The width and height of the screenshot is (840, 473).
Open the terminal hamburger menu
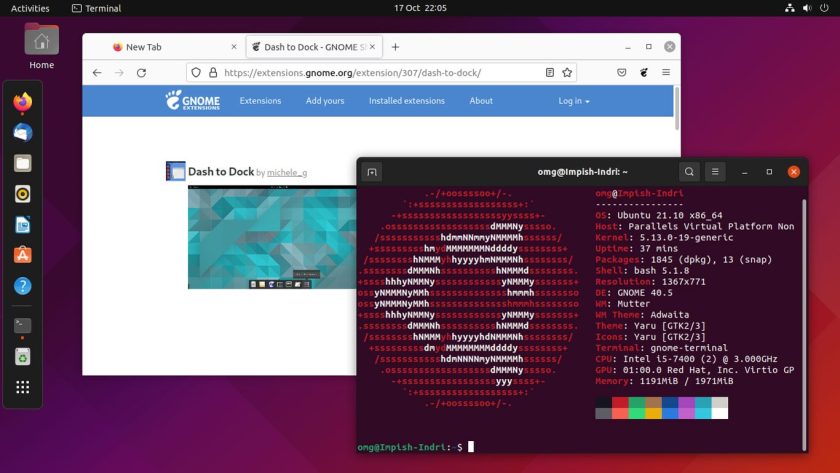pos(715,172)
